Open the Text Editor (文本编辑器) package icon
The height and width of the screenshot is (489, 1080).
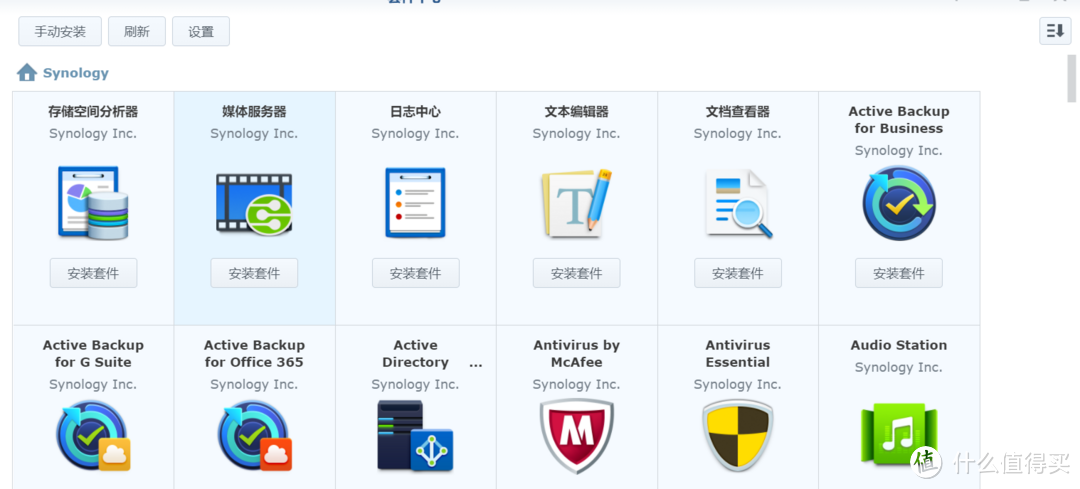pyautogui.click(x=577, y=202)
